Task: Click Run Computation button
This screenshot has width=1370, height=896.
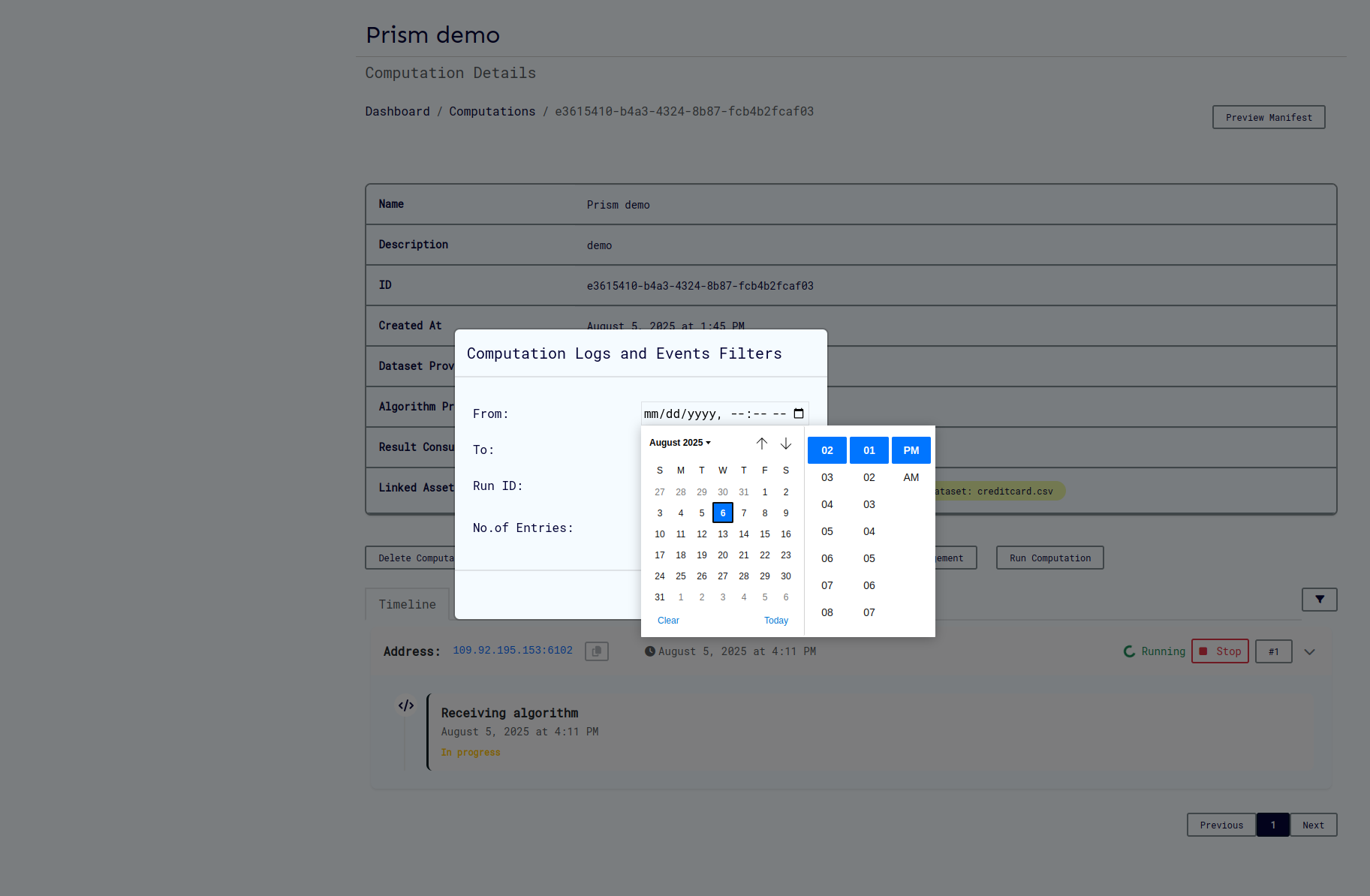Action: pyautogui.click(x=1050, y=558)
